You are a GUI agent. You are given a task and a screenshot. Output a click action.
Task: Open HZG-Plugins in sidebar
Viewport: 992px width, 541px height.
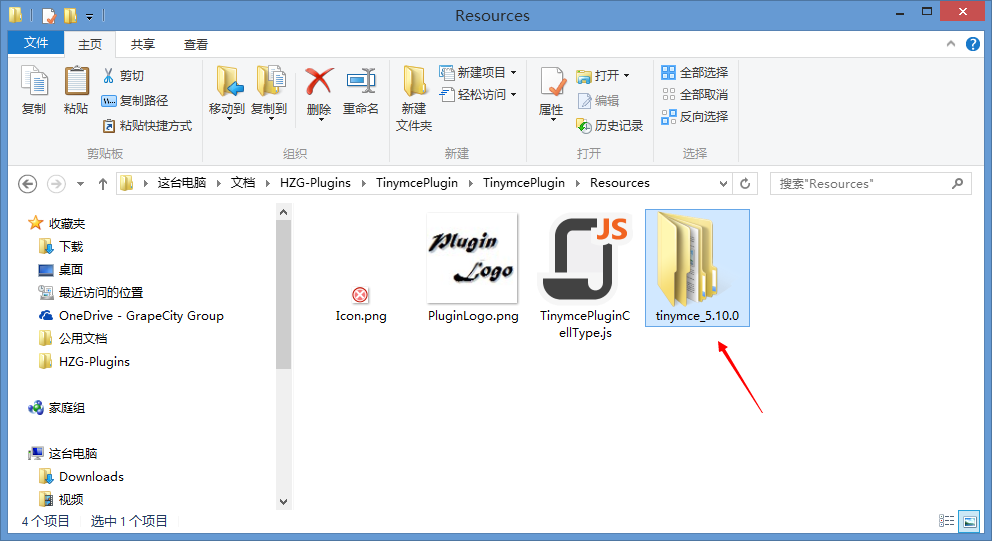click(x=85, y=361)
